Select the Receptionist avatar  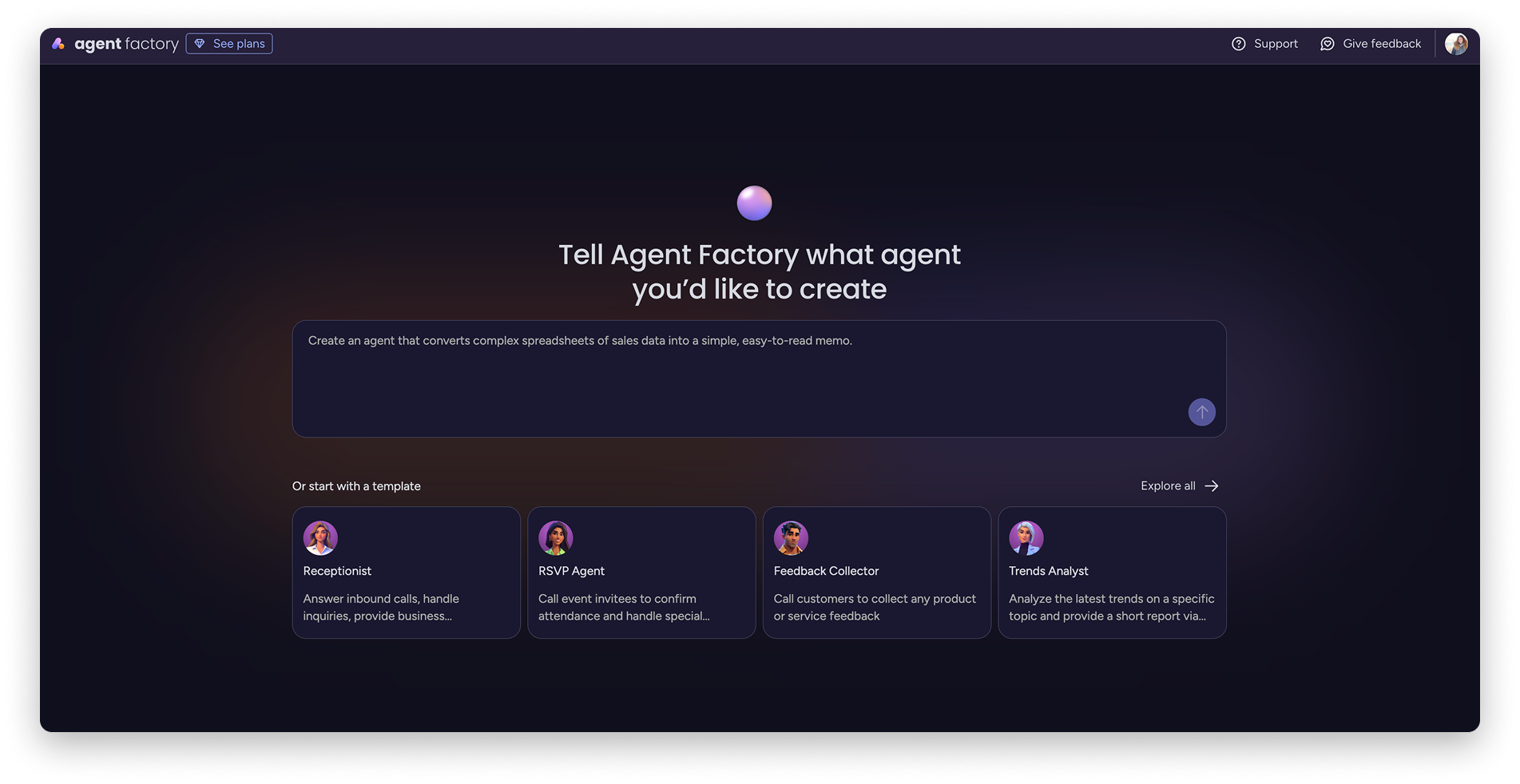[320, 538]
